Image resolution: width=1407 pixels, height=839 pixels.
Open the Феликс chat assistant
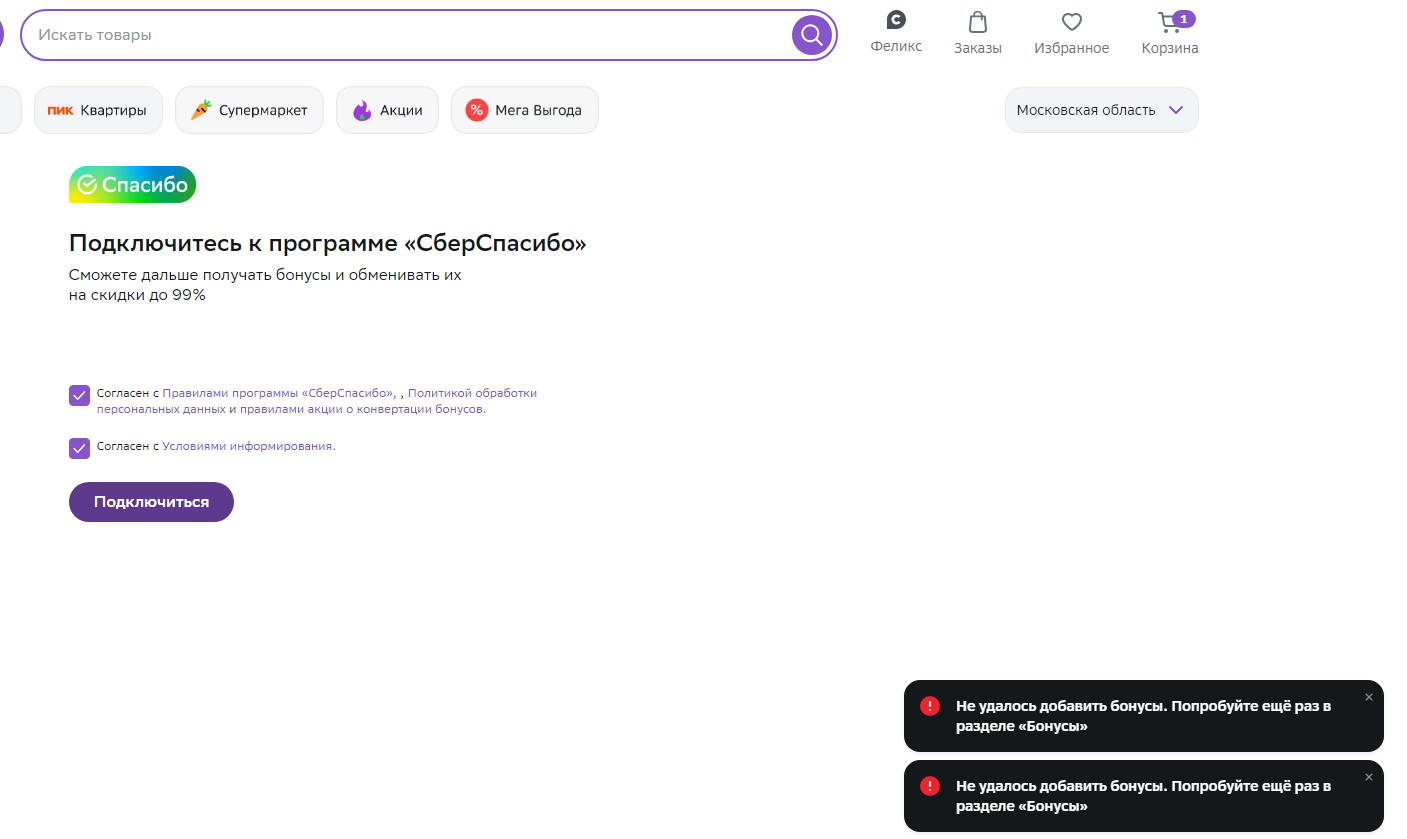[x=896, y=33]
